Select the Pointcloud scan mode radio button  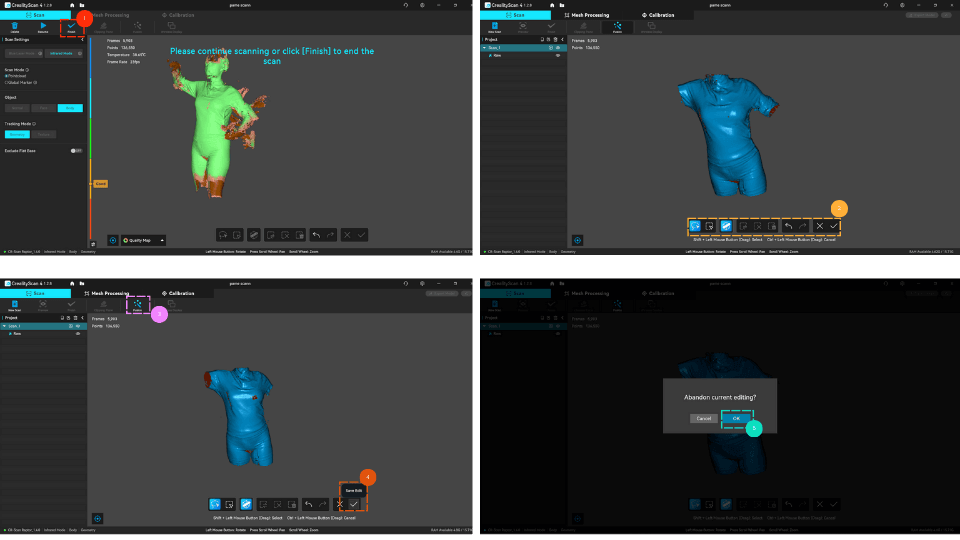(6, 75)
